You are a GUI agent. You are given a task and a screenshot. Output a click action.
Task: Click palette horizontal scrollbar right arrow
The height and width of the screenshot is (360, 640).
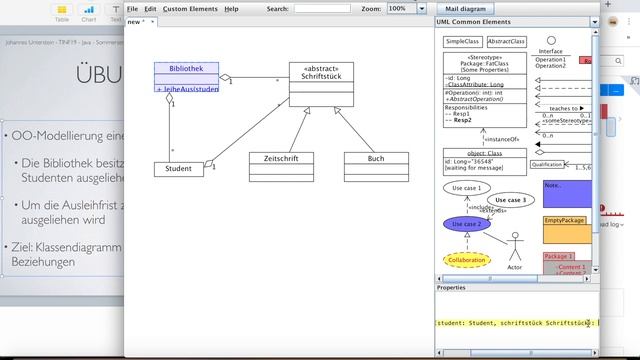(587, 279)
